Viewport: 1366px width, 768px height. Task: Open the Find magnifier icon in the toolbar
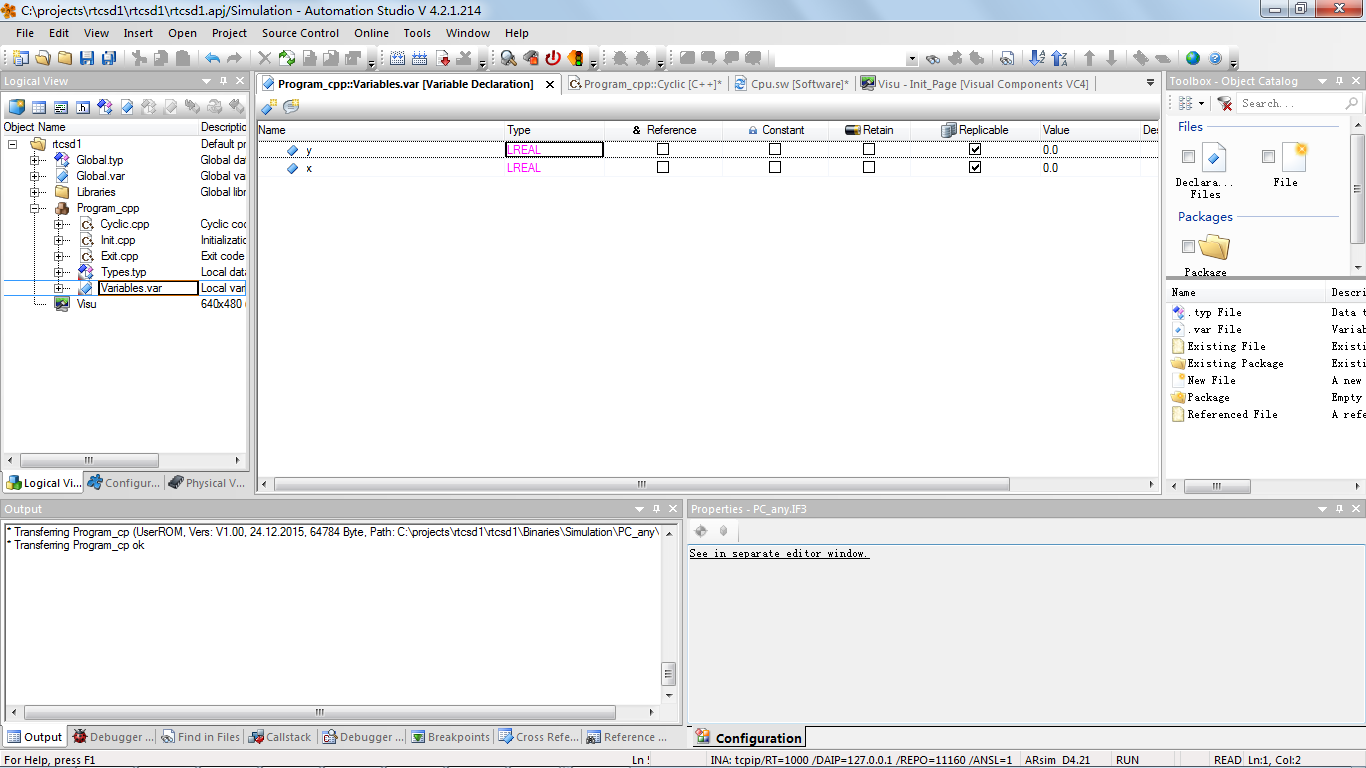pyautogui.click(x=509, y=58)
